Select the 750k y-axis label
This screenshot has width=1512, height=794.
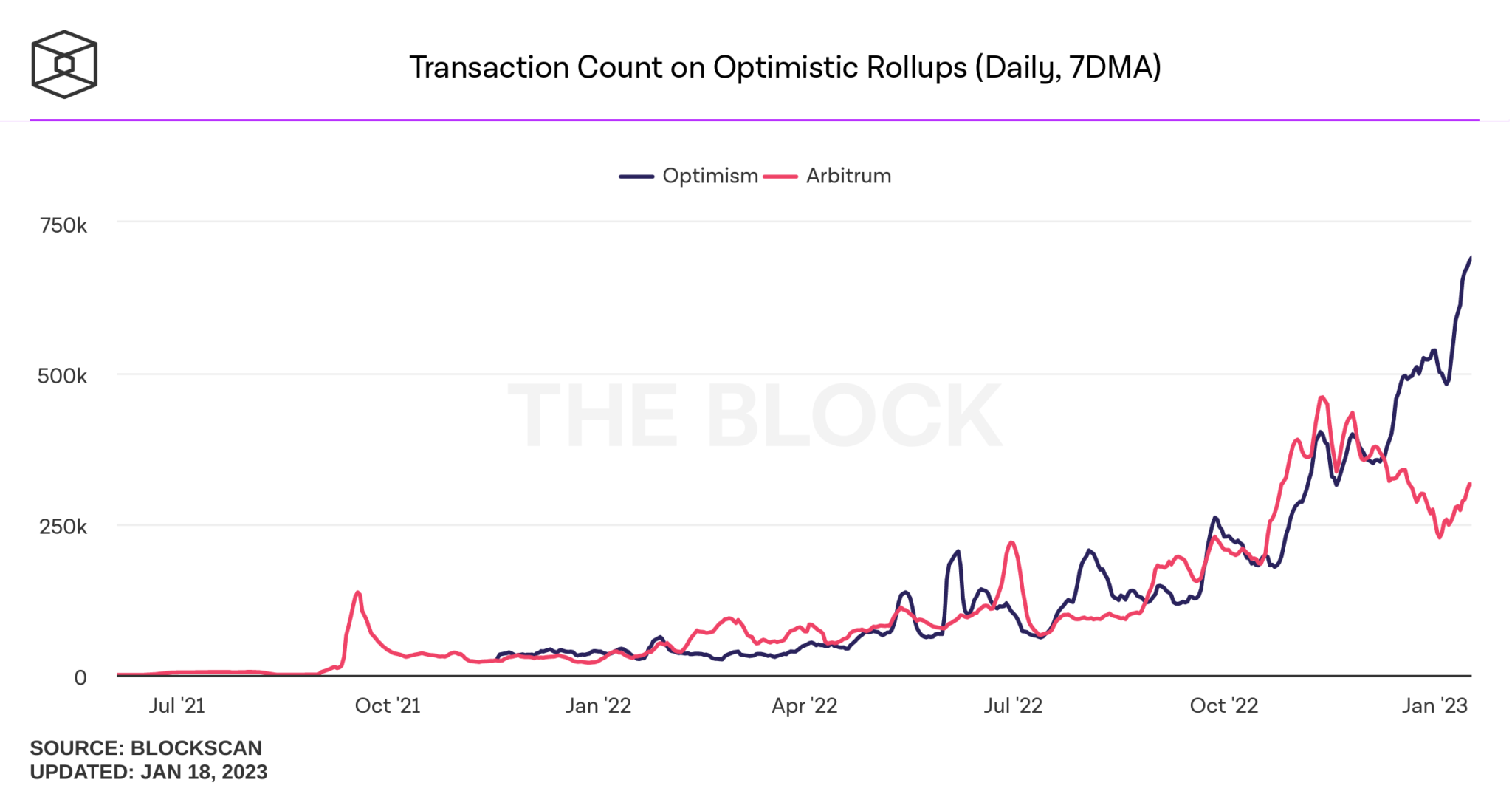(63, 225)
